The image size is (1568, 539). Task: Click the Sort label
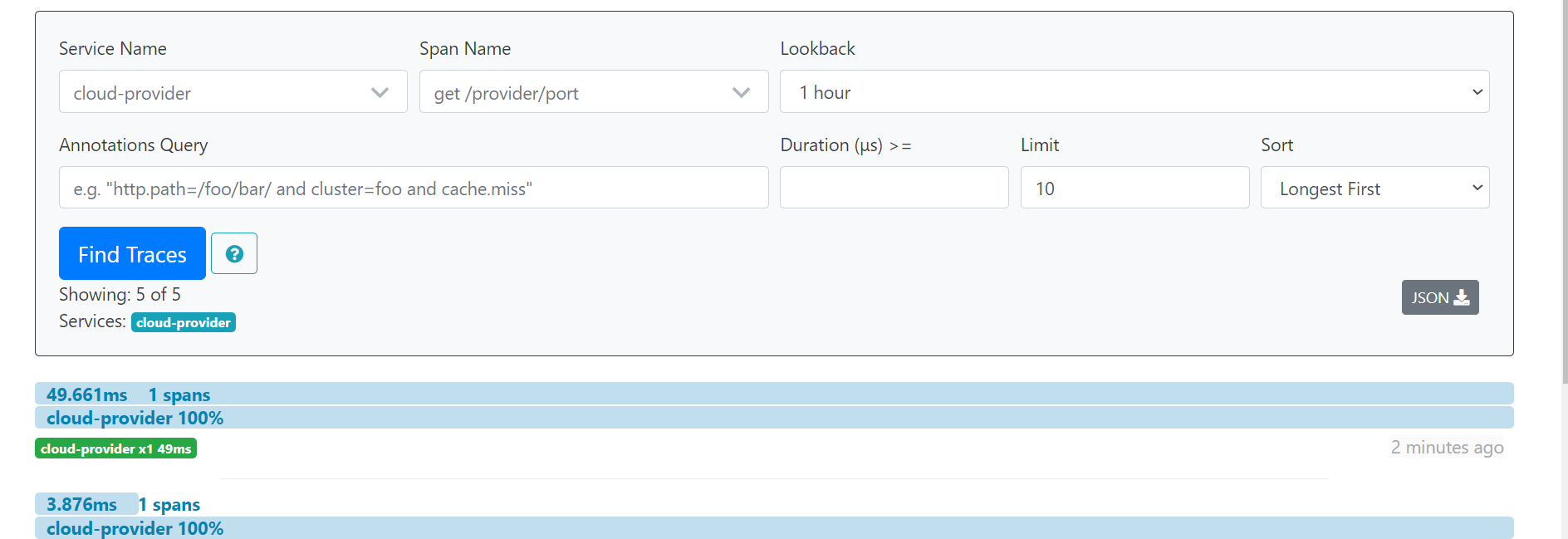[1276, 145]
